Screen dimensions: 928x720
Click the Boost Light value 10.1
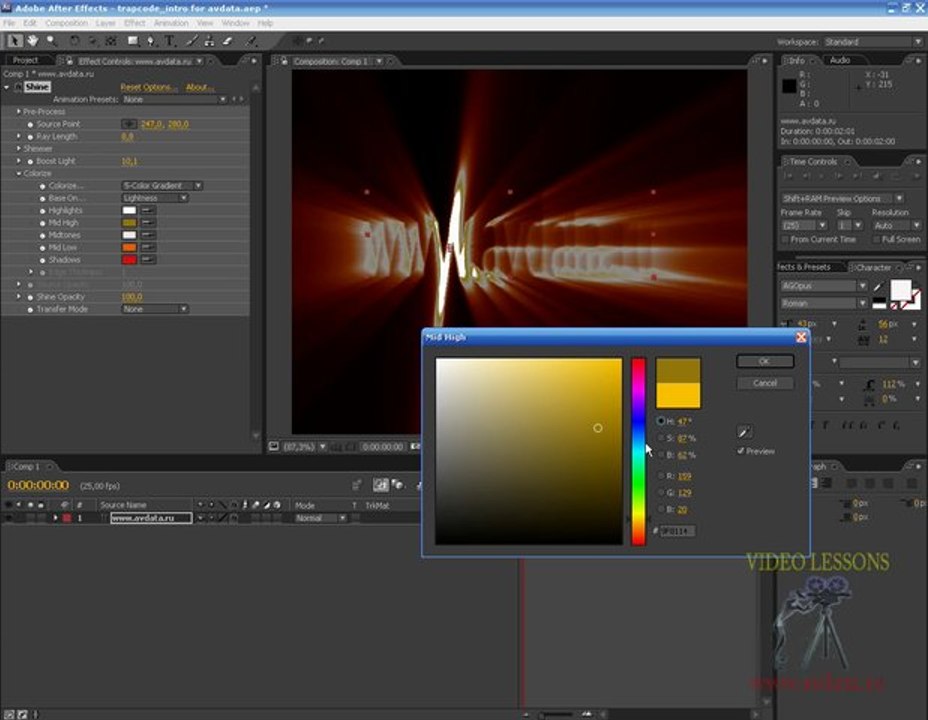point(129,161)
